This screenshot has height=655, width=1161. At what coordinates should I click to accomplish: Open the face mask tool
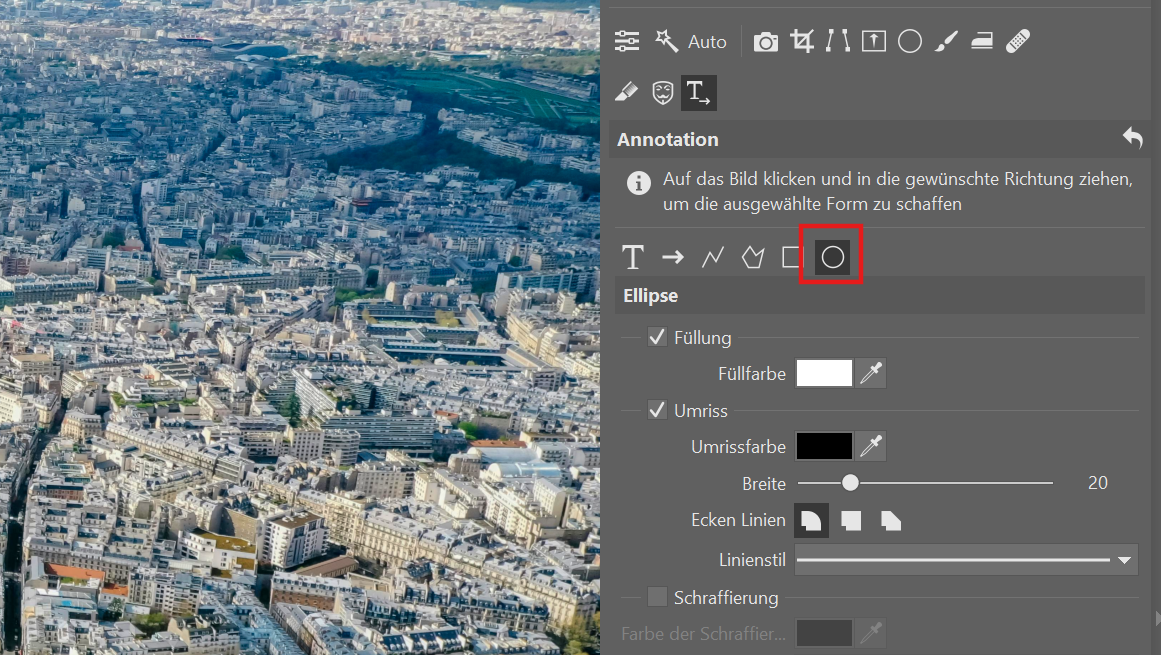point(662,93)
